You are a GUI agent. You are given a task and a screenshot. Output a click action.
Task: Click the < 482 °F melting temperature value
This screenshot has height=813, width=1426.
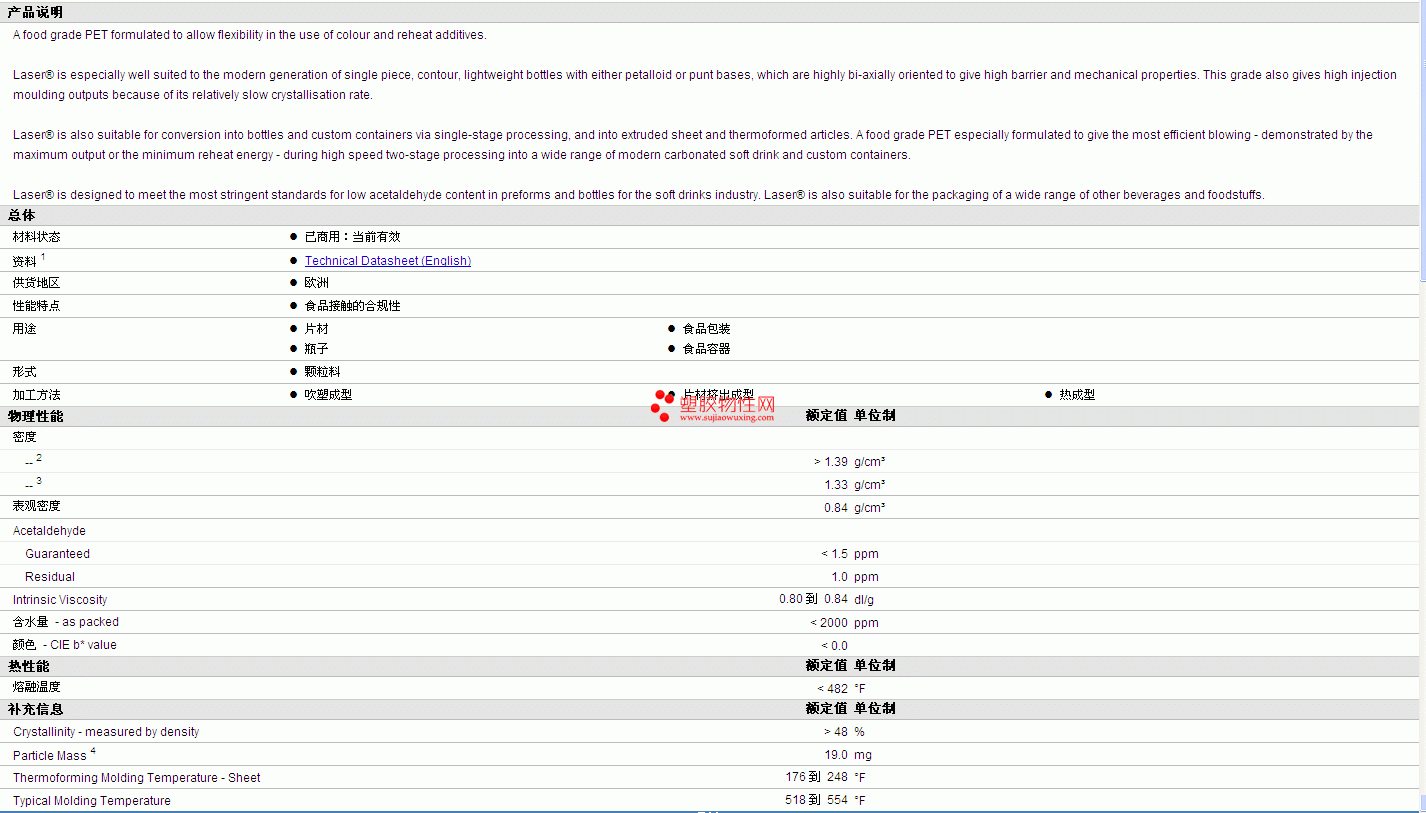click(x=842, y=689)
